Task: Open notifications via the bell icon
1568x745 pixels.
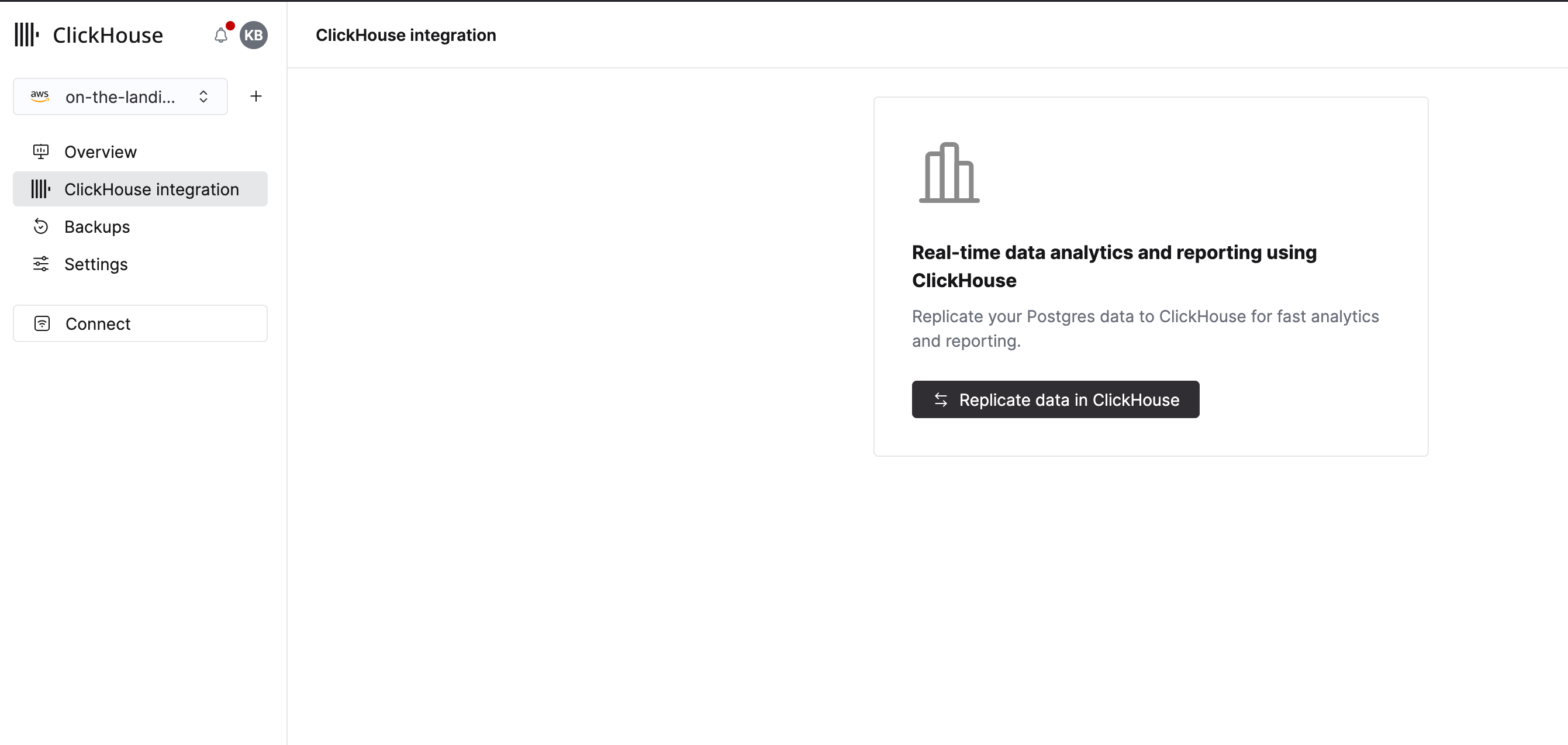Action: click(x=221, y=35)
